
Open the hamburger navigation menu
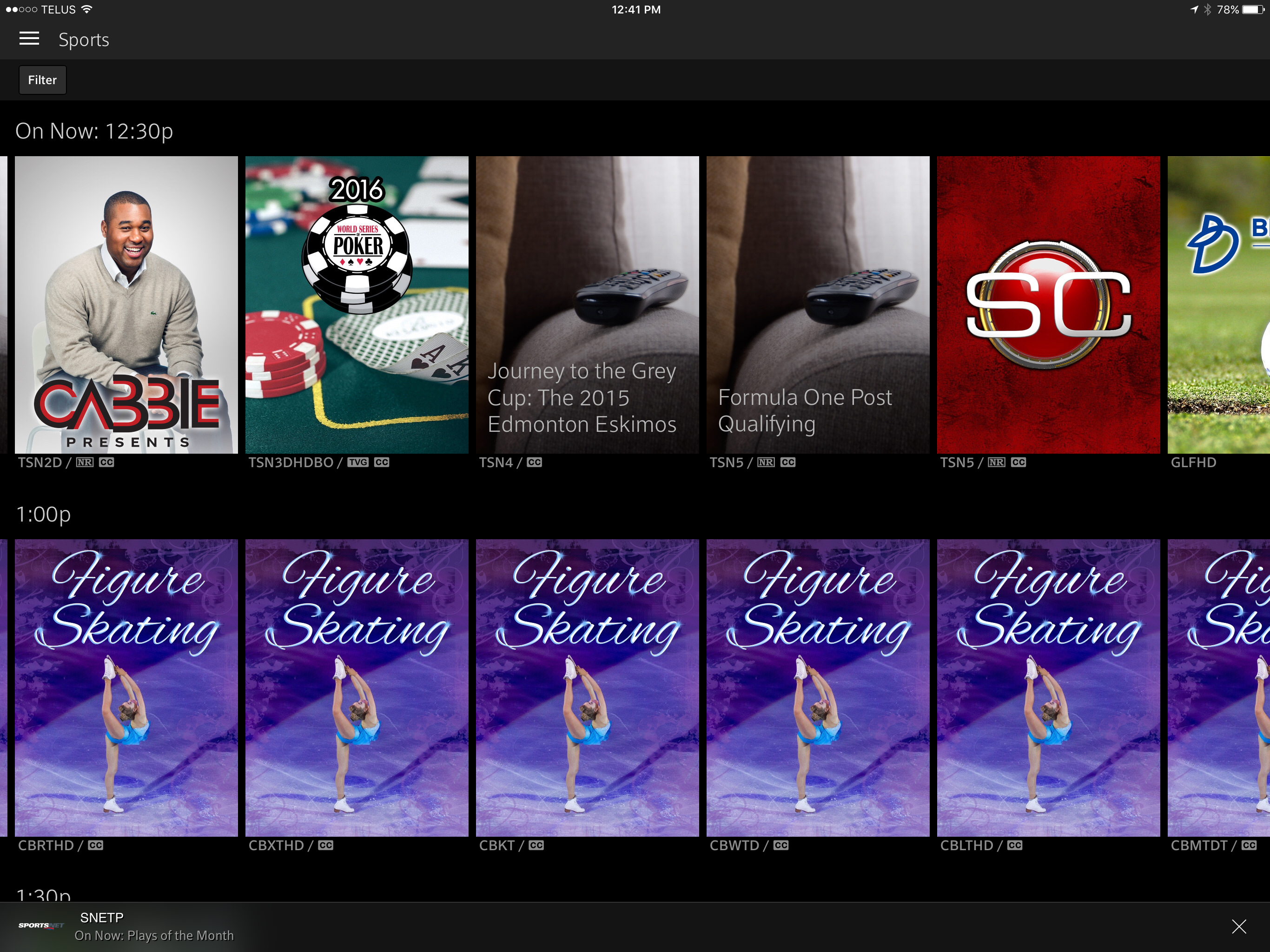(29, 39)
